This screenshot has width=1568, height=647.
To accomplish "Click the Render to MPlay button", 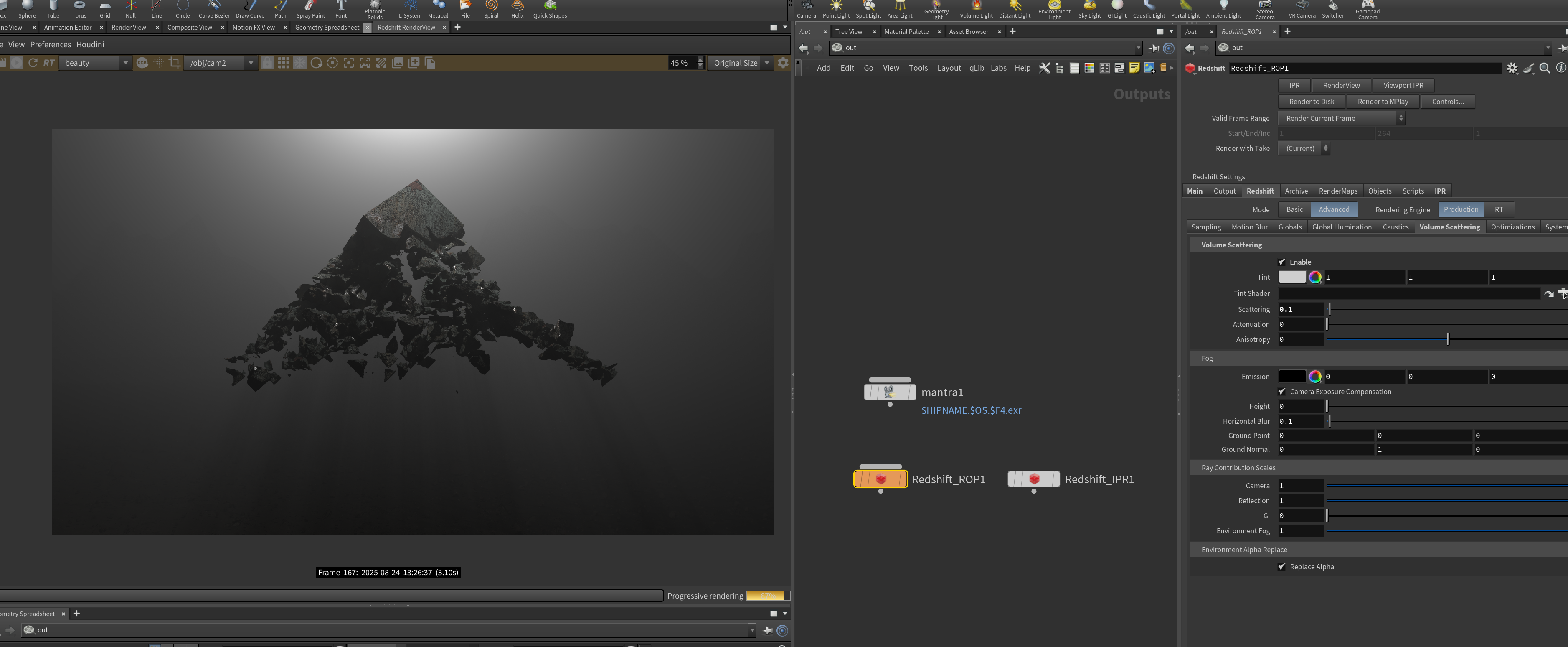I will [1383, 102].
